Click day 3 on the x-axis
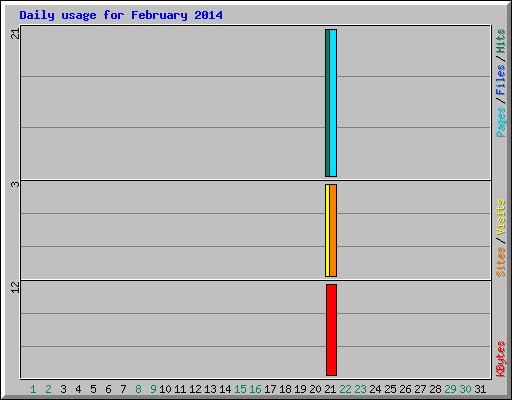Viewport: 512px width, 400px height. pyautogui.click(x=63, y=389)
